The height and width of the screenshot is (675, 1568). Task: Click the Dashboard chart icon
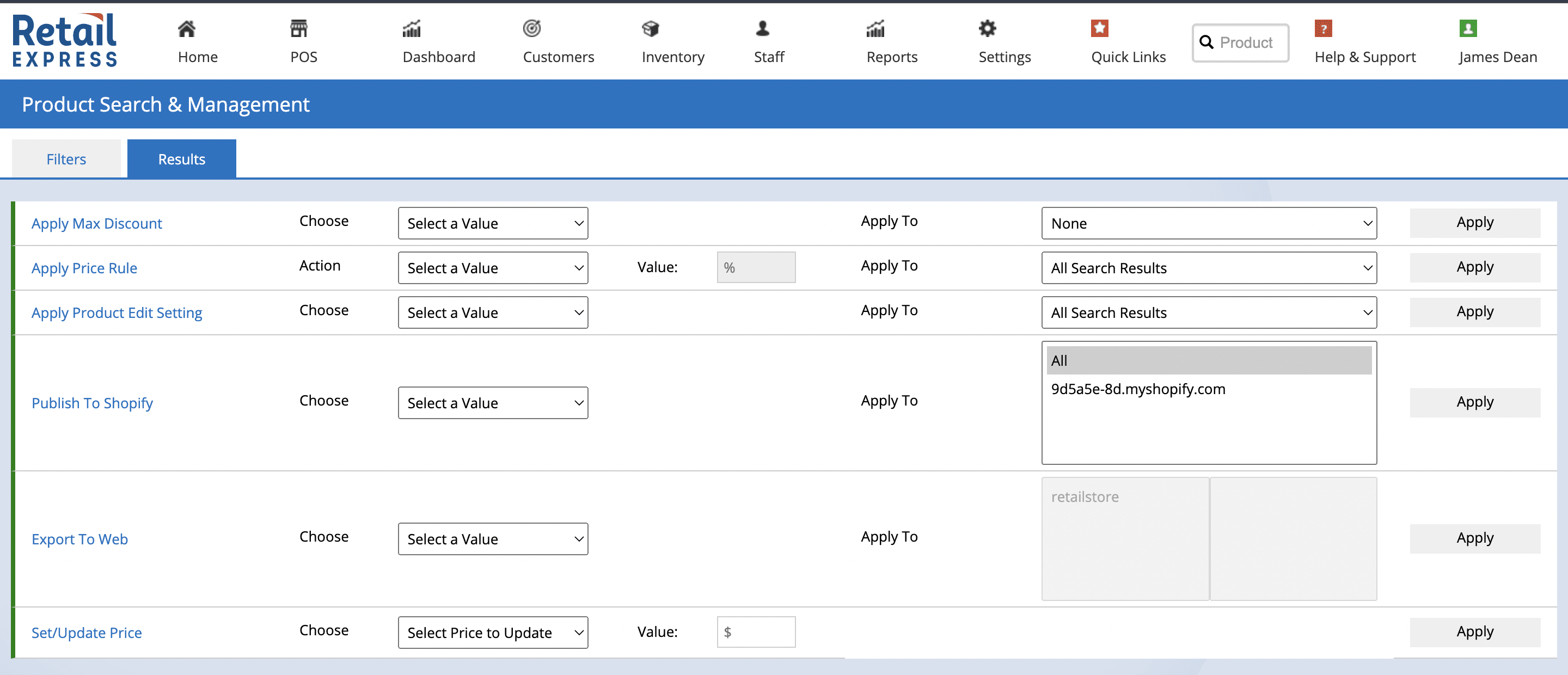point(412,28)
